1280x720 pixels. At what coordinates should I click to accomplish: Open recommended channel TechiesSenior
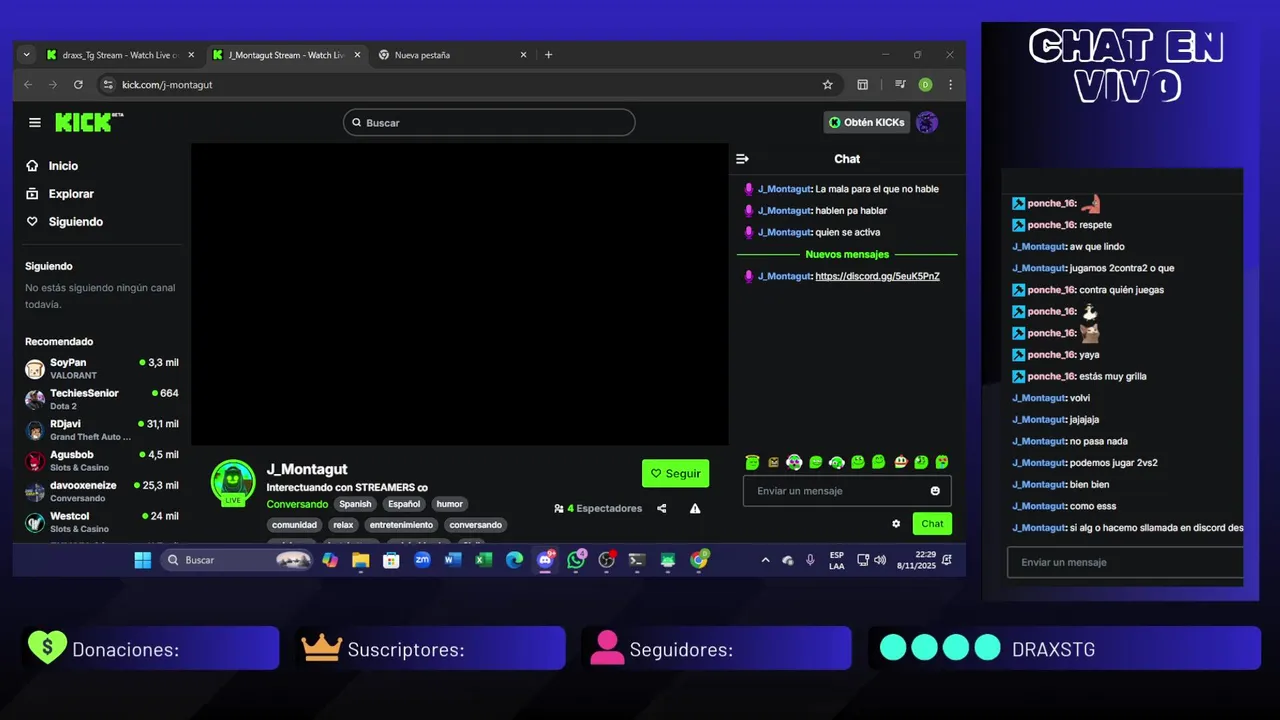tap(102, 399)
